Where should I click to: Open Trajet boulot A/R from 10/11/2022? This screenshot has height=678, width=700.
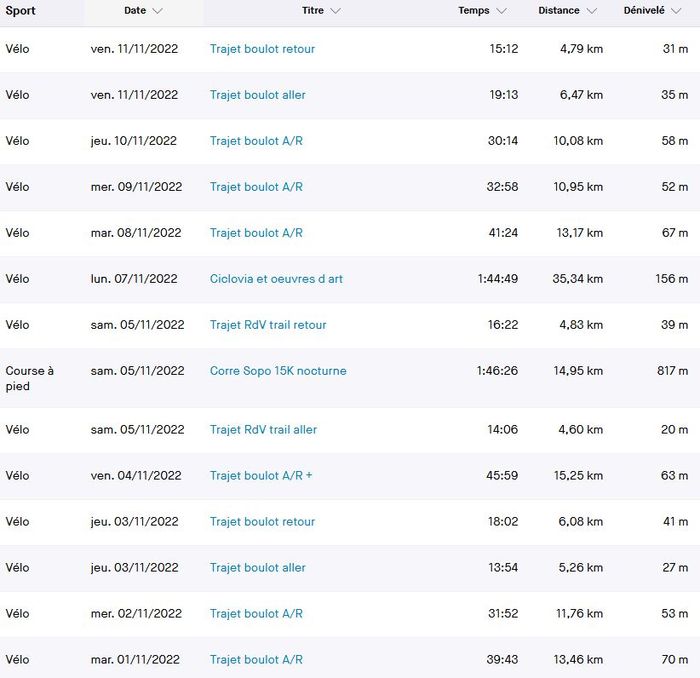[256, 141]
